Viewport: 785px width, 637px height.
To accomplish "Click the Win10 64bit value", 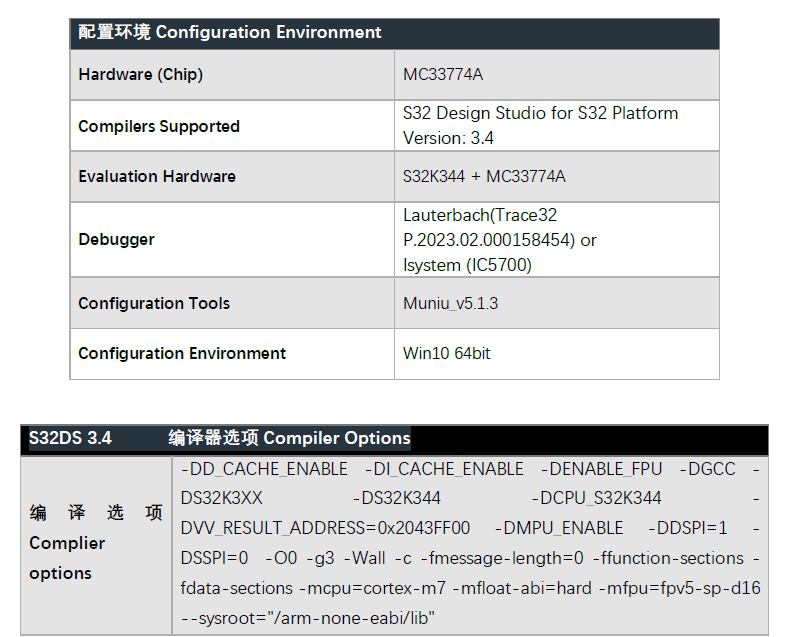I will (447, 354).
